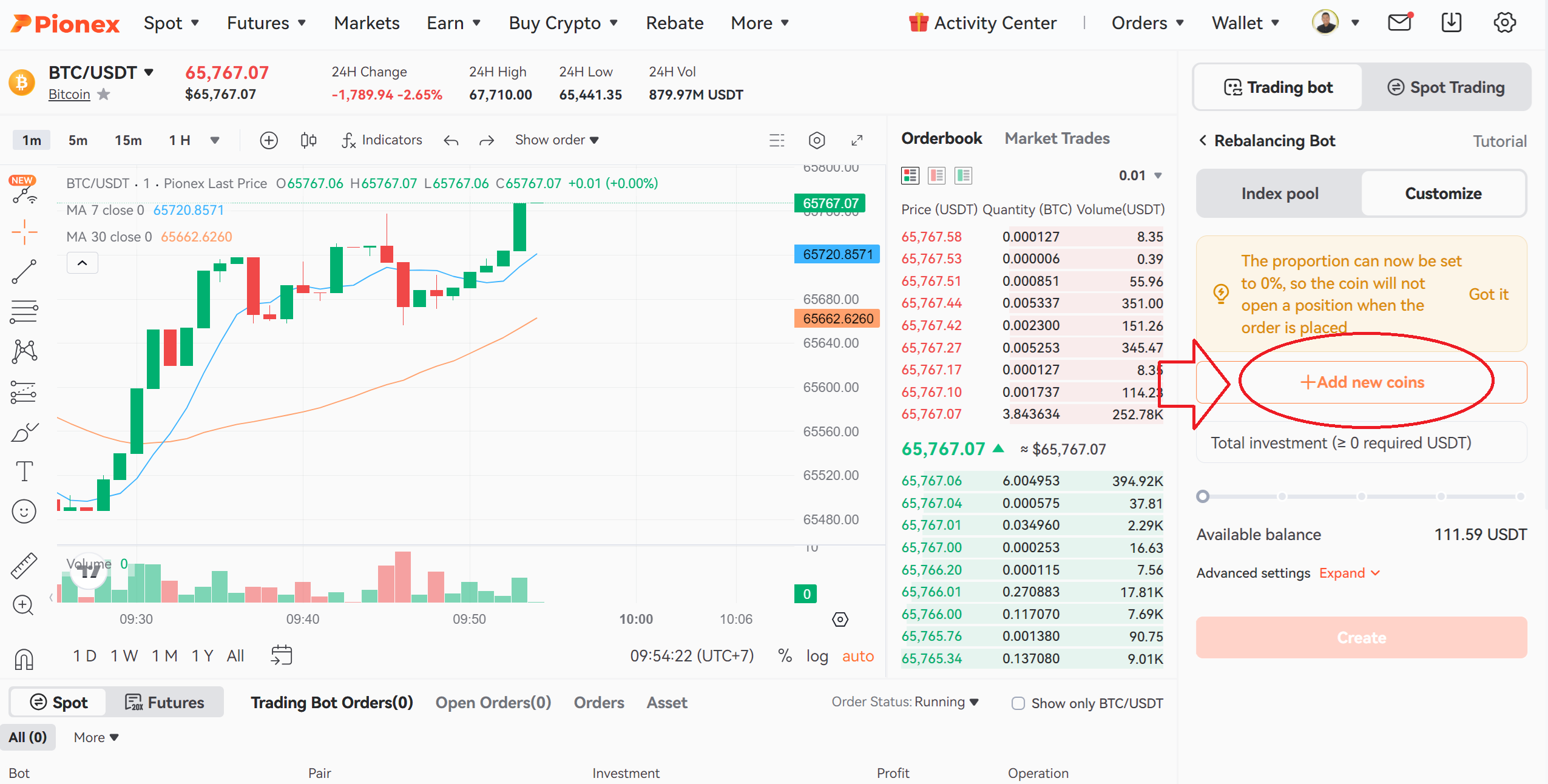Open the Open Orders(0) tab
Image resolution: width=1548 pixels, height=784 pixels.
(493, 702)
